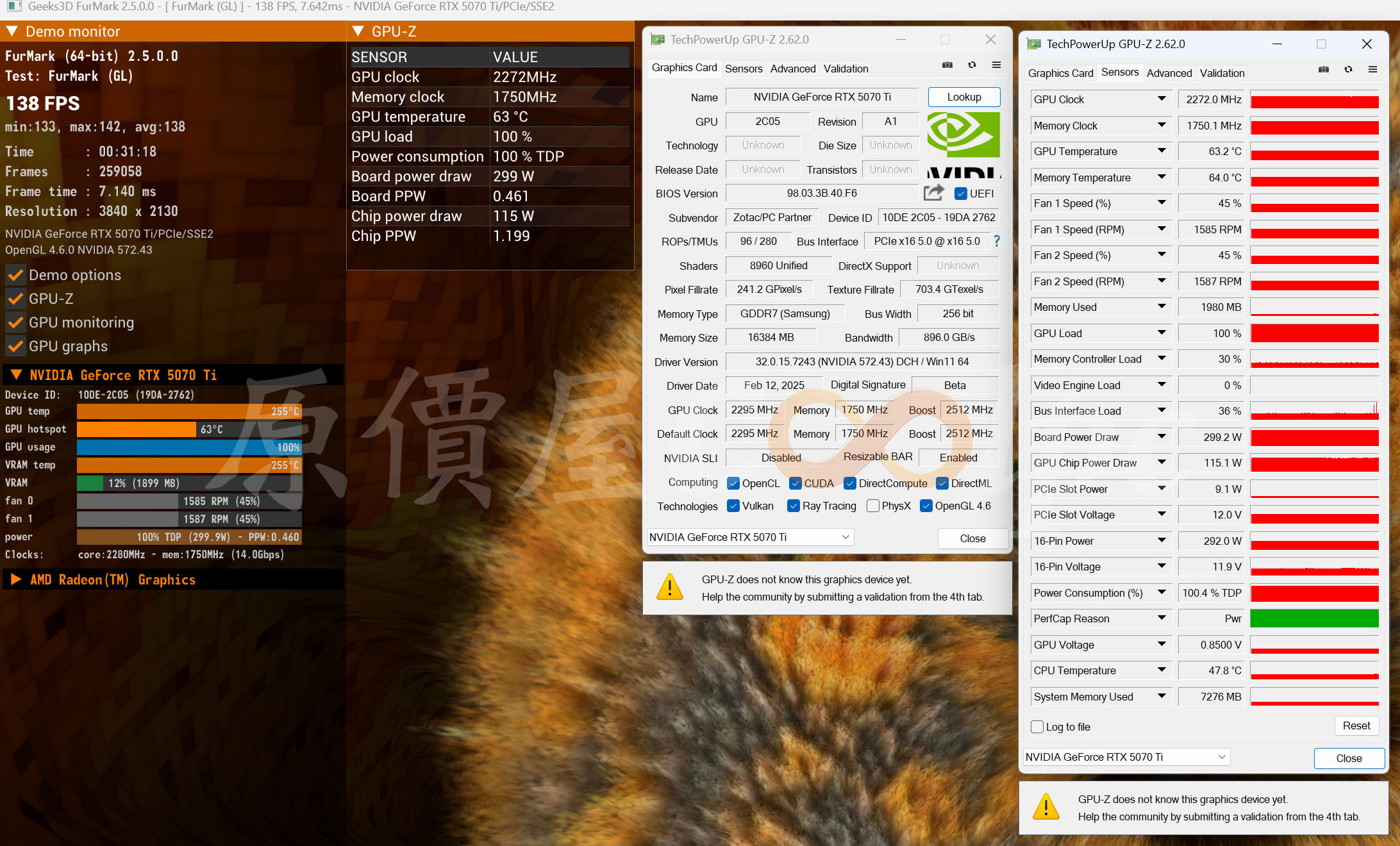Toggle the CUDA checkbox
The image size is (1400, 846).
click(796, 483)
